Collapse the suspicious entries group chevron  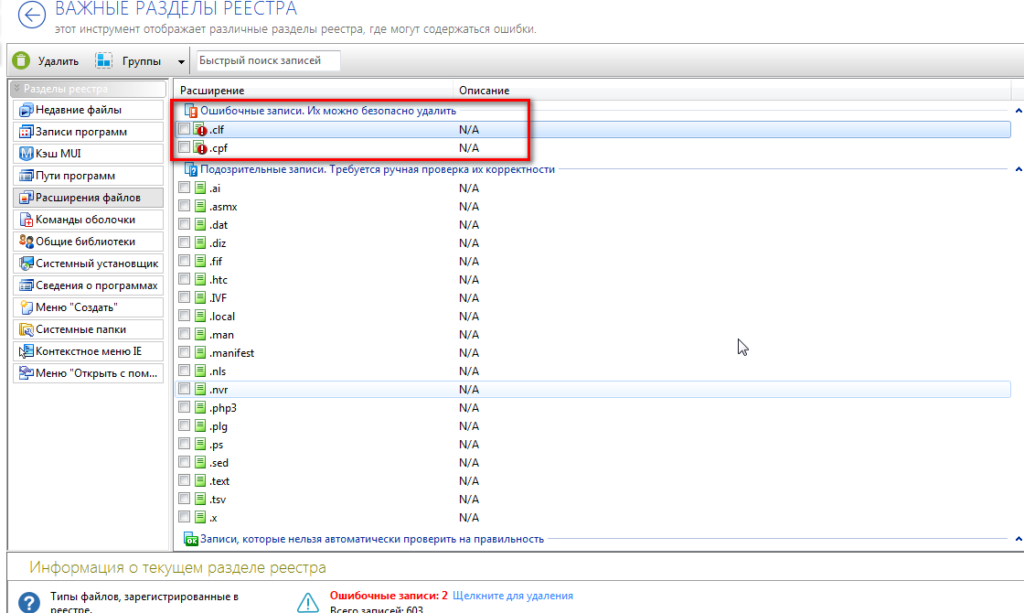[1018, 170]
